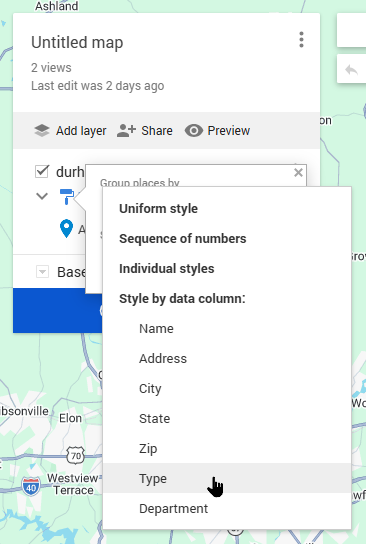Viewport: 366px width, 544px height.
Task: Click the undo arrow button
Action: (x=351, y=70)
